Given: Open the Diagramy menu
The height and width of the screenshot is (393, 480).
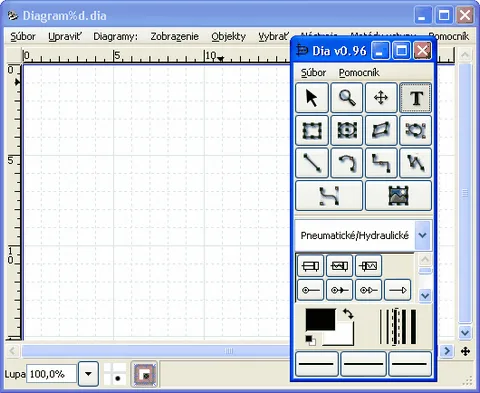Looking at the screenshot, I should 115,36.
